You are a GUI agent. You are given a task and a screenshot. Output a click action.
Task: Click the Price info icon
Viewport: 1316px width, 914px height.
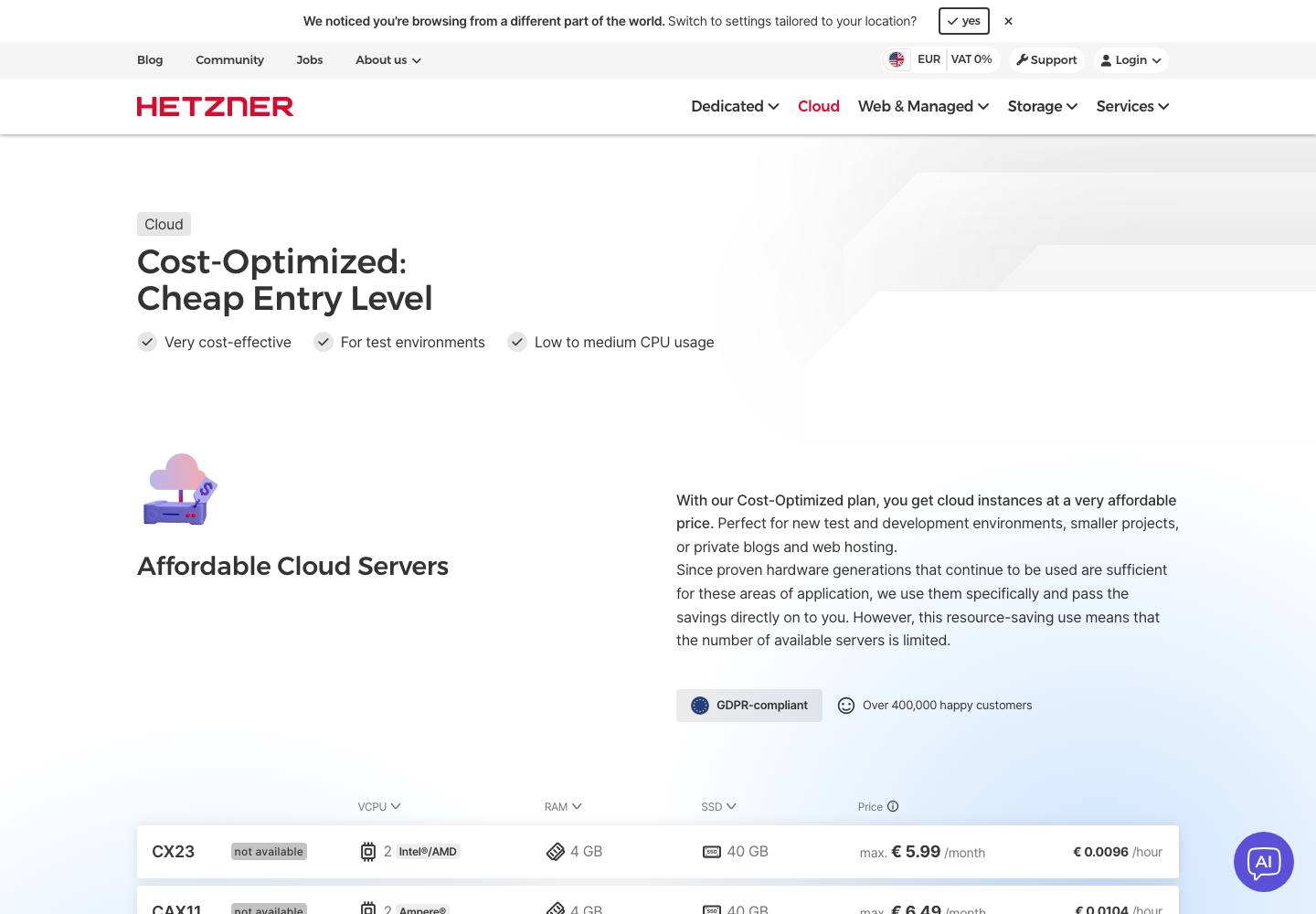[x=893, y=806]
